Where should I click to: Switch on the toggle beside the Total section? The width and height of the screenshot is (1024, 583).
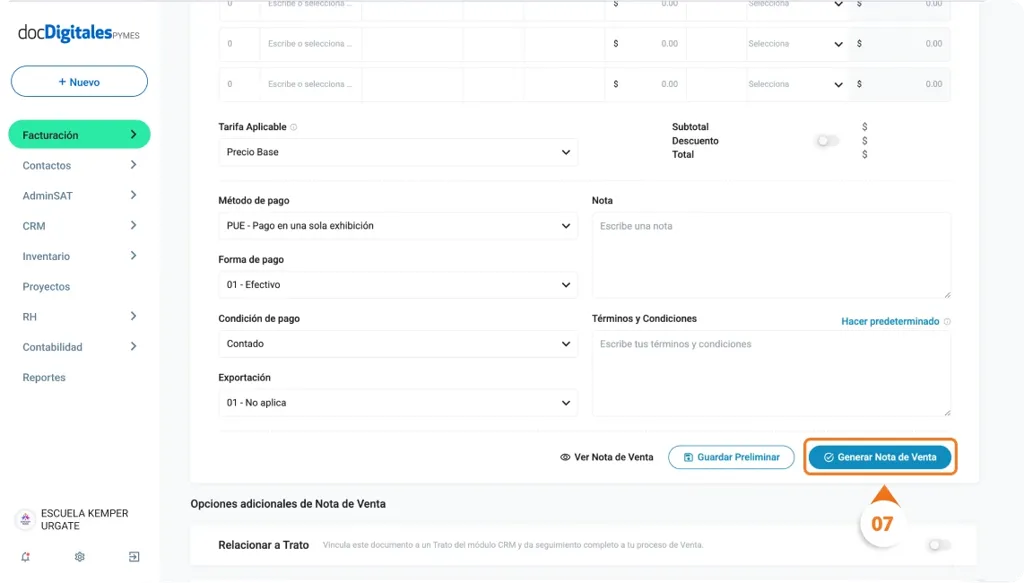tap(828, 141)
